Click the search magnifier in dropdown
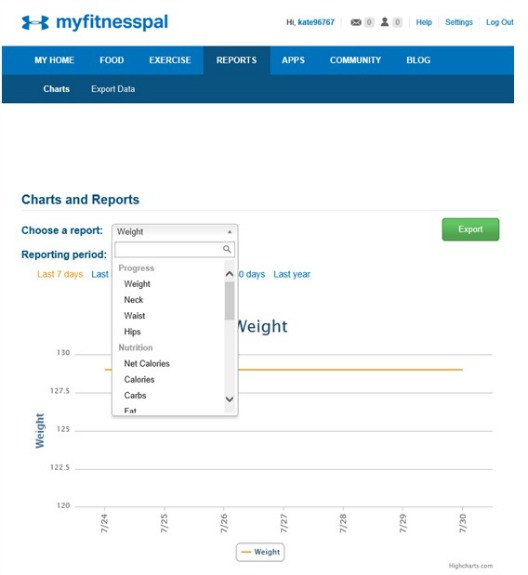 tap(227, 249)
